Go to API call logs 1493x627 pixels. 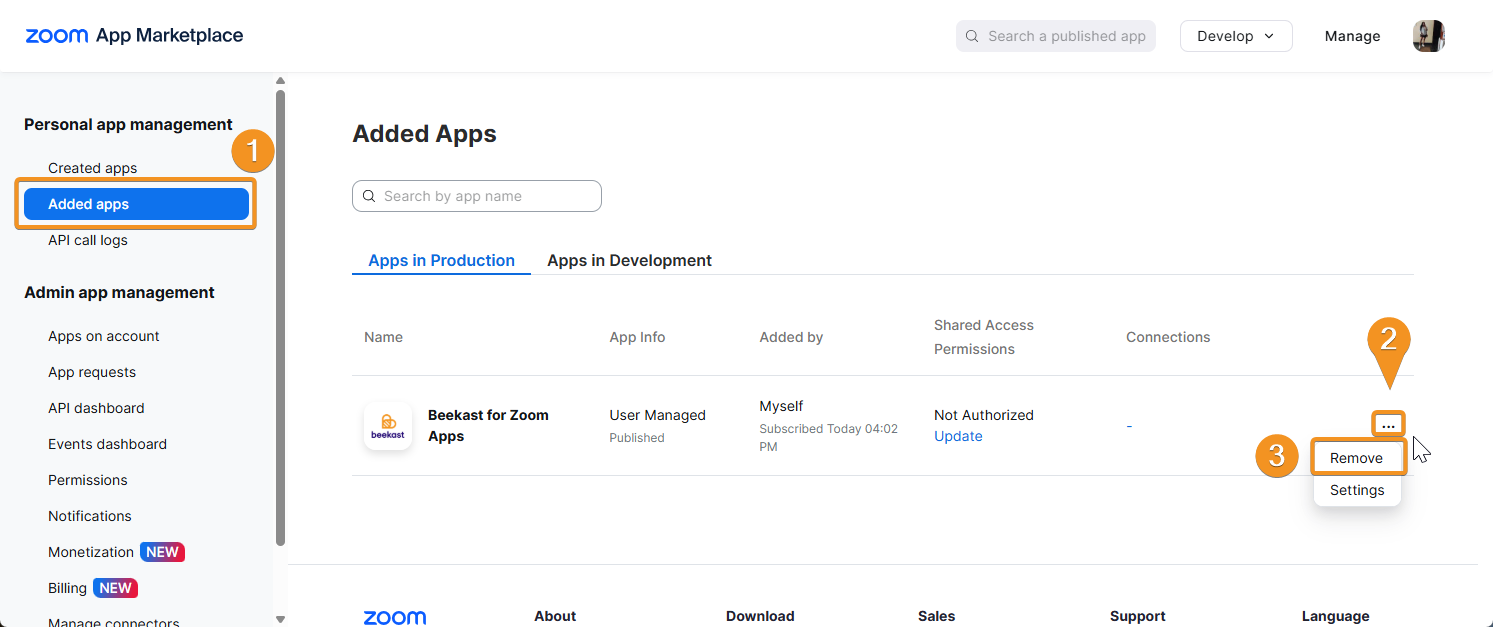coord(87,240)
